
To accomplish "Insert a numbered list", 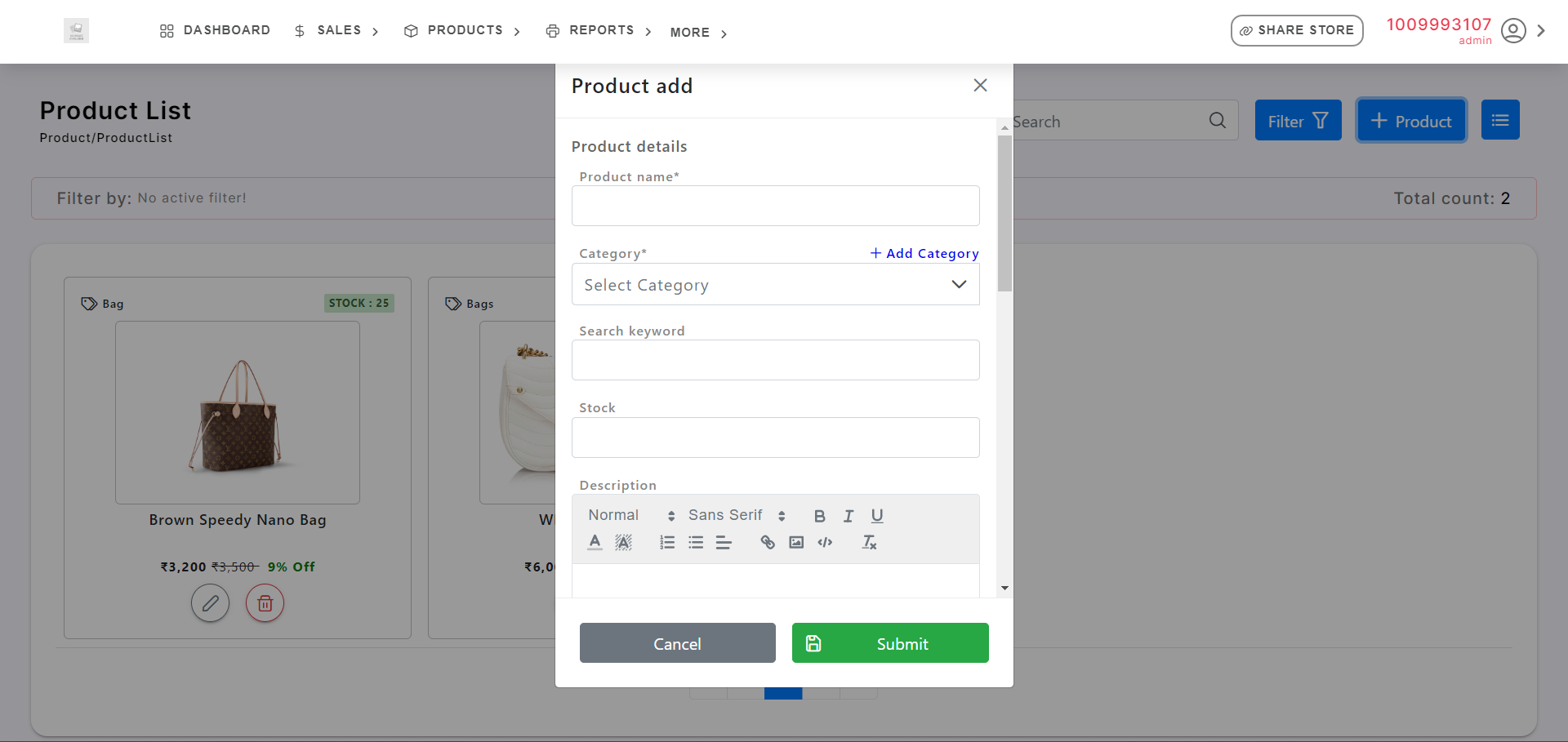I will [x=667, y=543].
